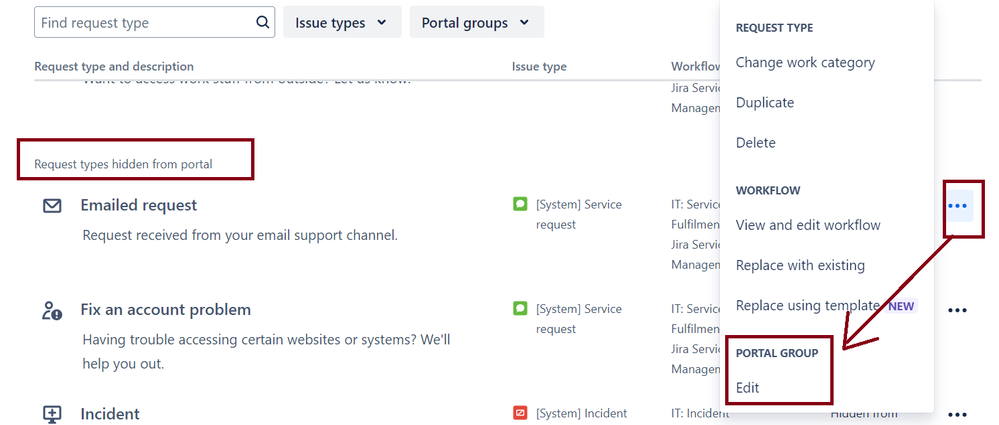
Task: Choose Replace using template option
Action: tap(808, 305)
